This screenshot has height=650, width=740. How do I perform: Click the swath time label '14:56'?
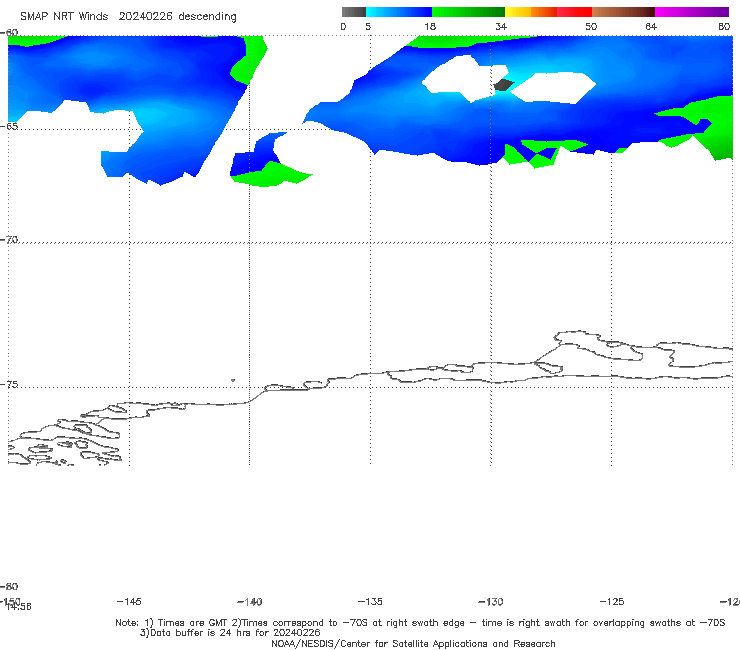19,607
